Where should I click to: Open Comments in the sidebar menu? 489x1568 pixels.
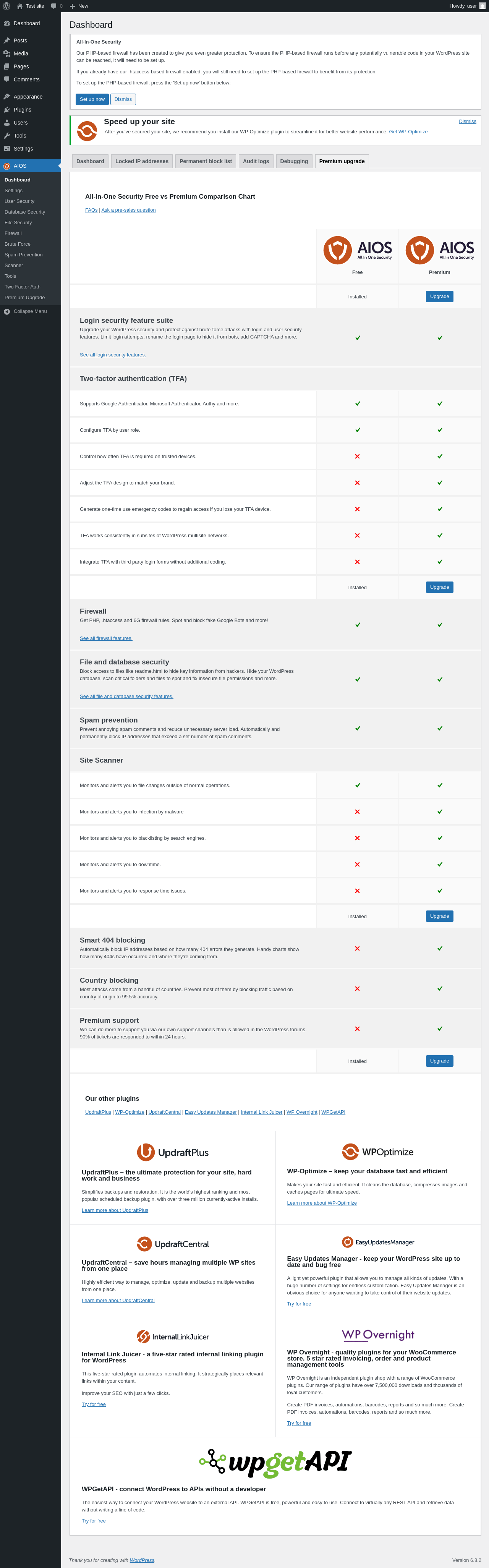31,80
